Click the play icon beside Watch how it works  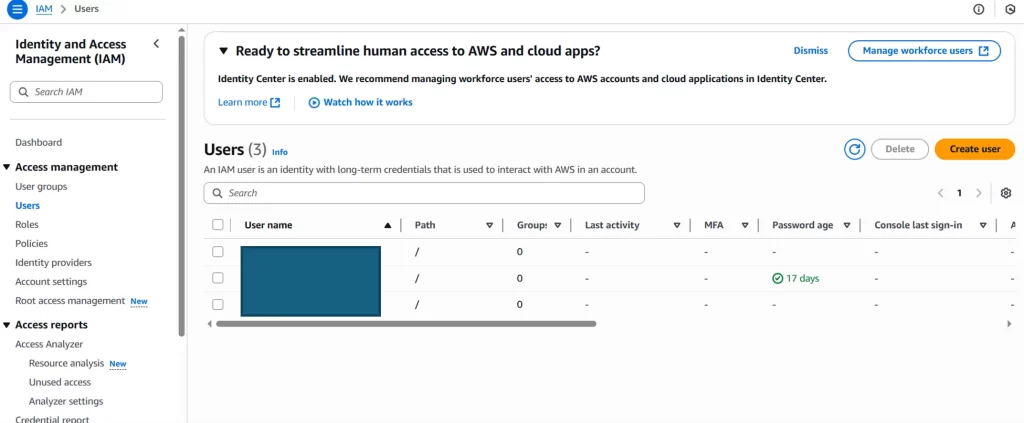pos(314,102)
